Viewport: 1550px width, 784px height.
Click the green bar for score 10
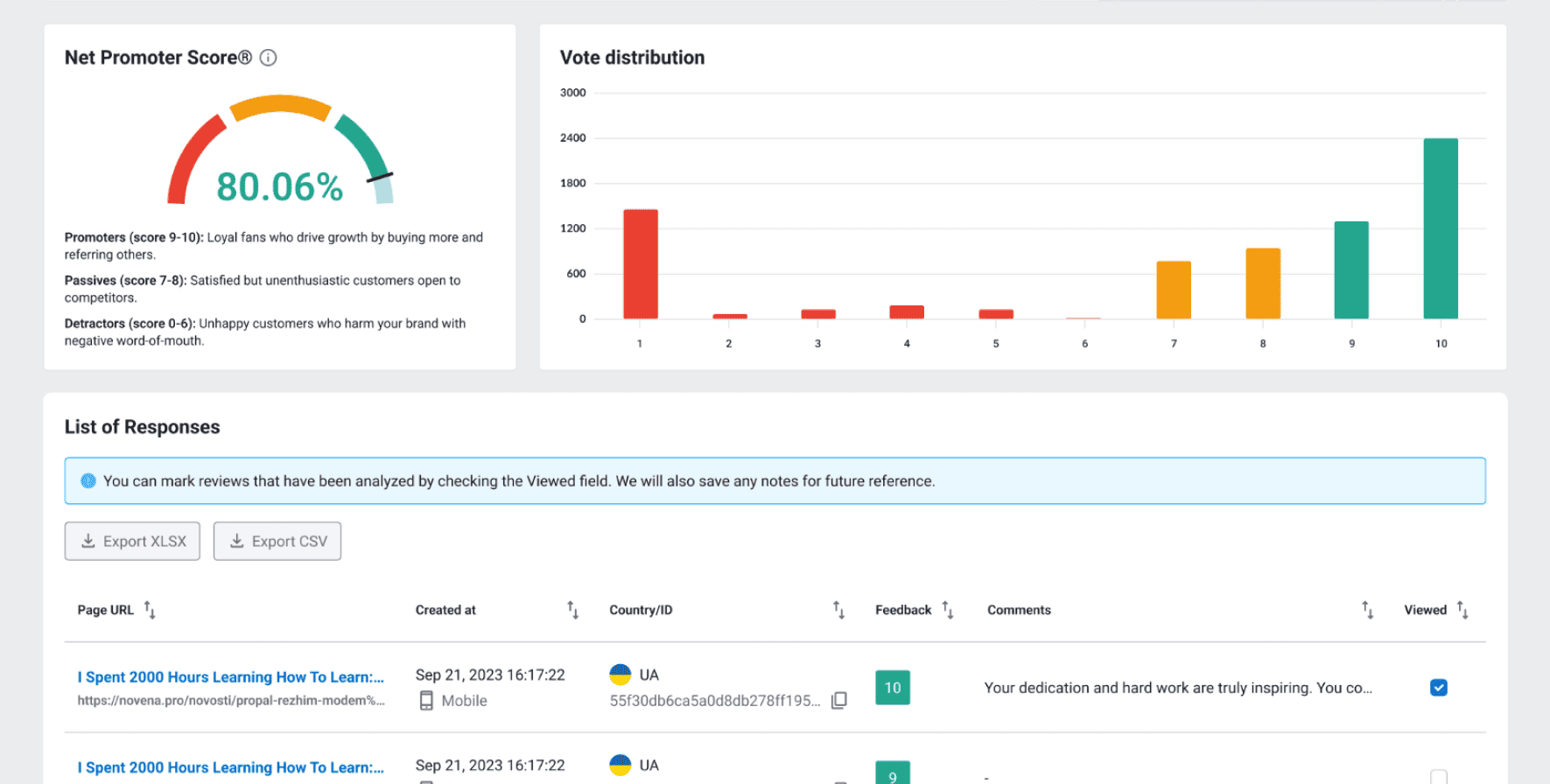1440,228
